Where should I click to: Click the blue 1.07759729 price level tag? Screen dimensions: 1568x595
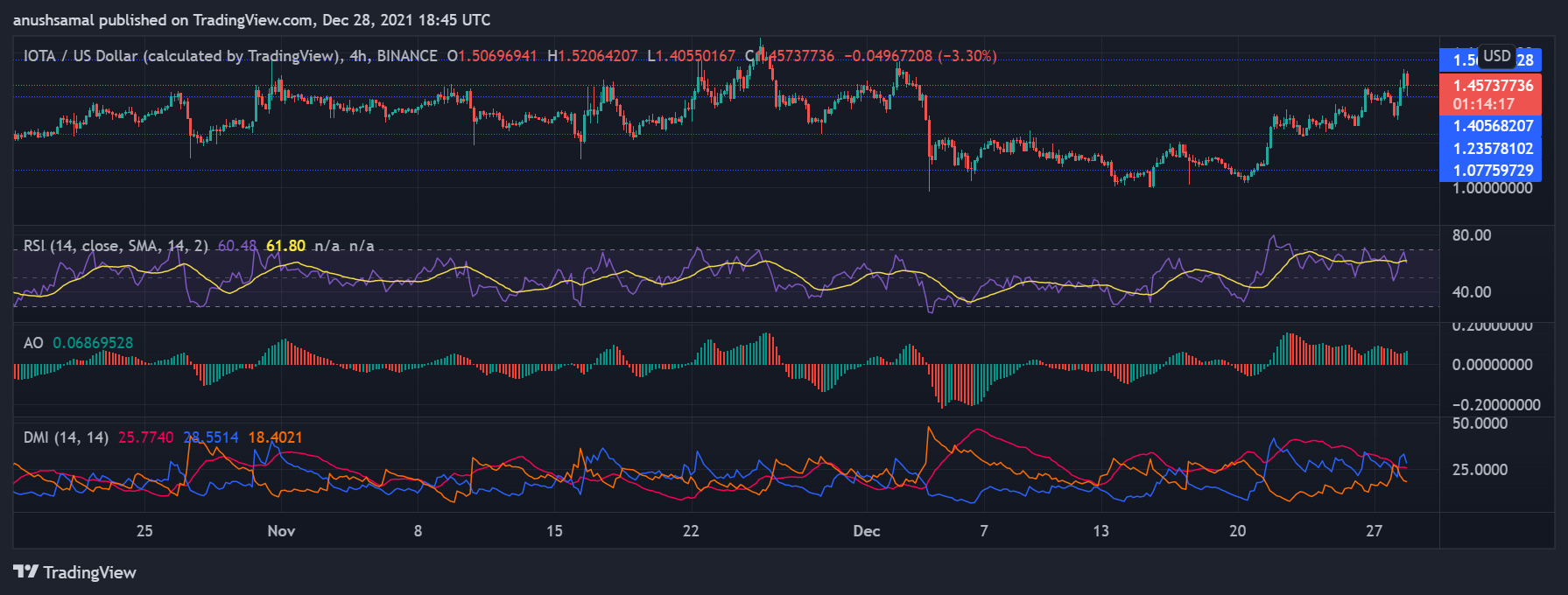(1492, 171)
